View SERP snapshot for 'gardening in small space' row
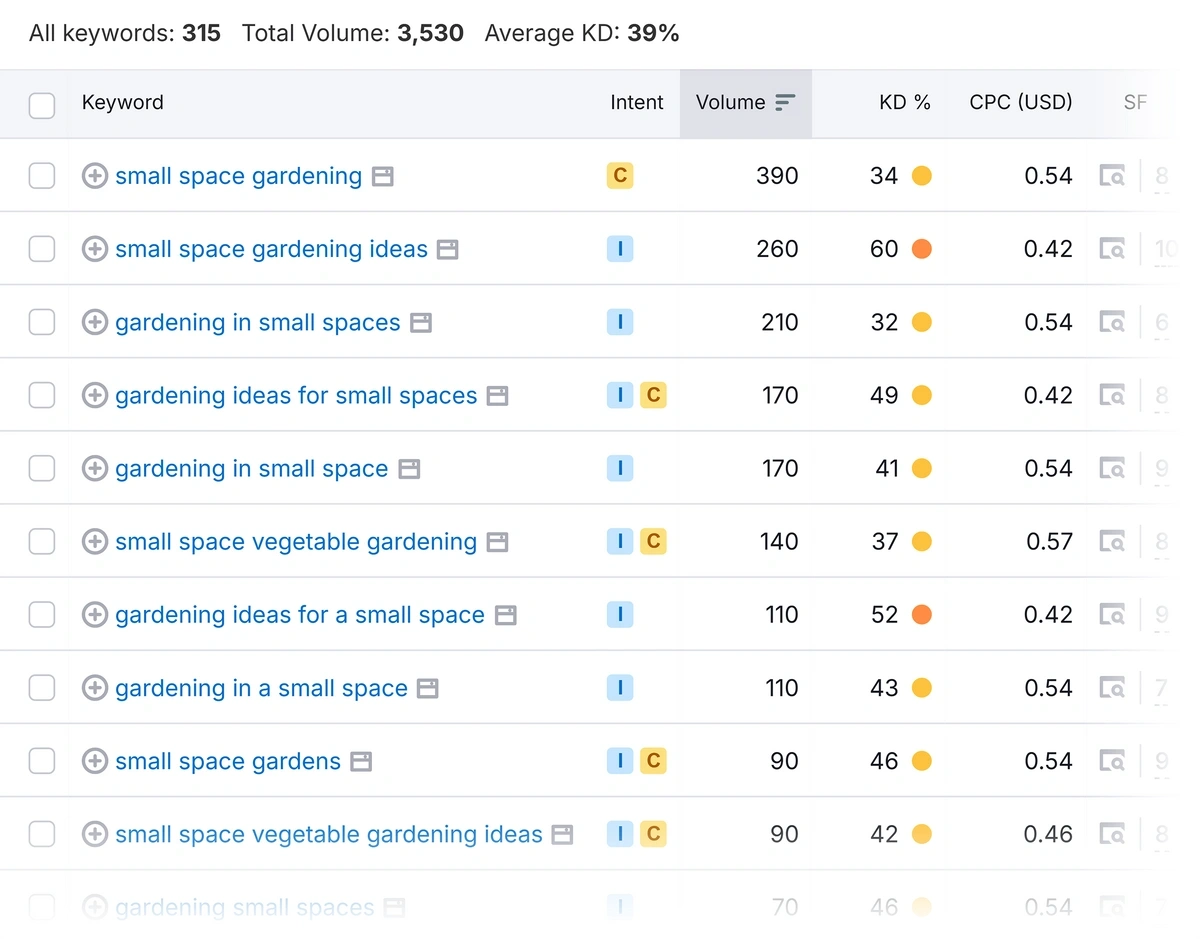 pos(1112,468)
